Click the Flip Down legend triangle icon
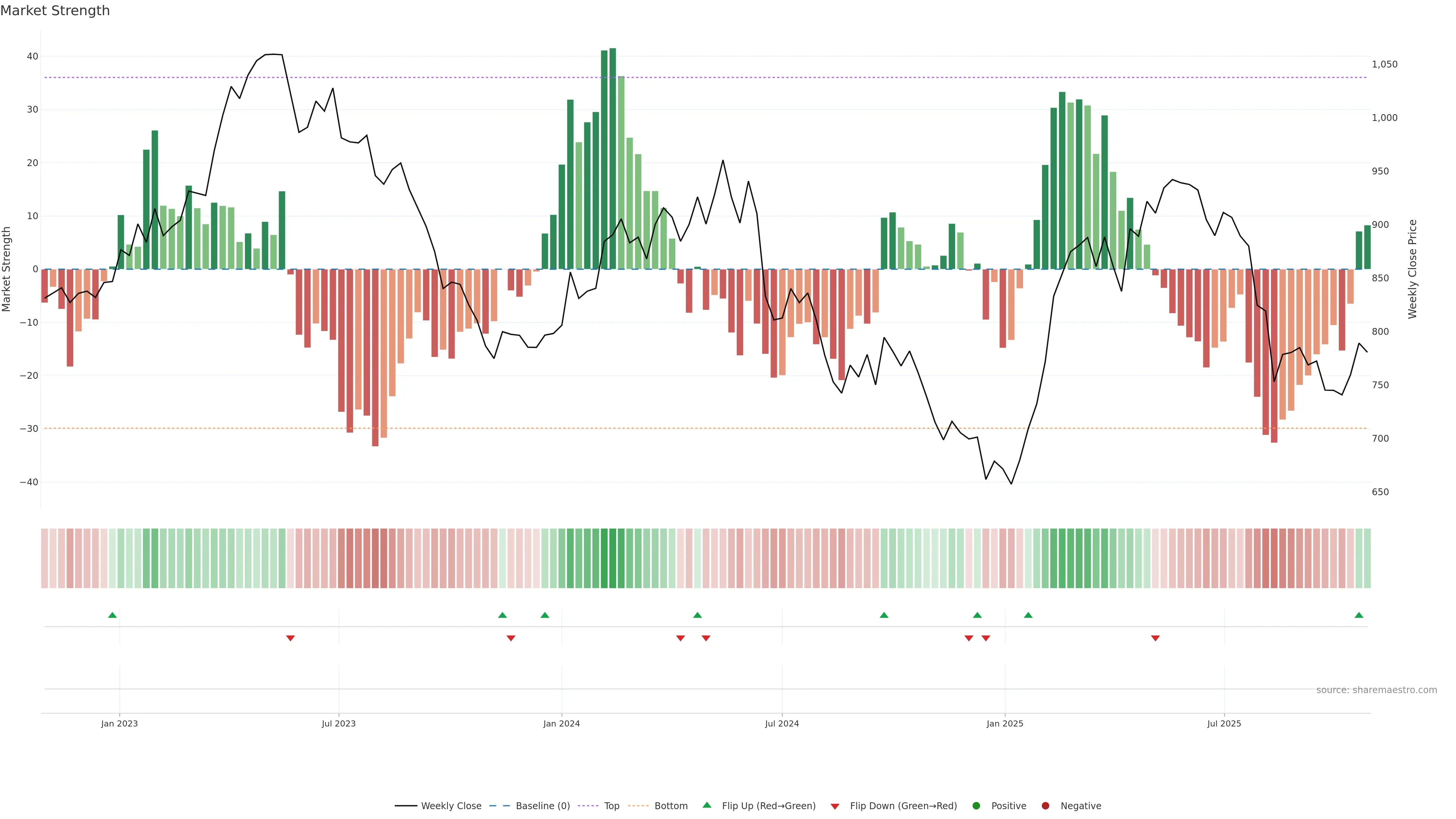Image resolution: width=1456 pixels, height=819 pixels. (835, 806)
